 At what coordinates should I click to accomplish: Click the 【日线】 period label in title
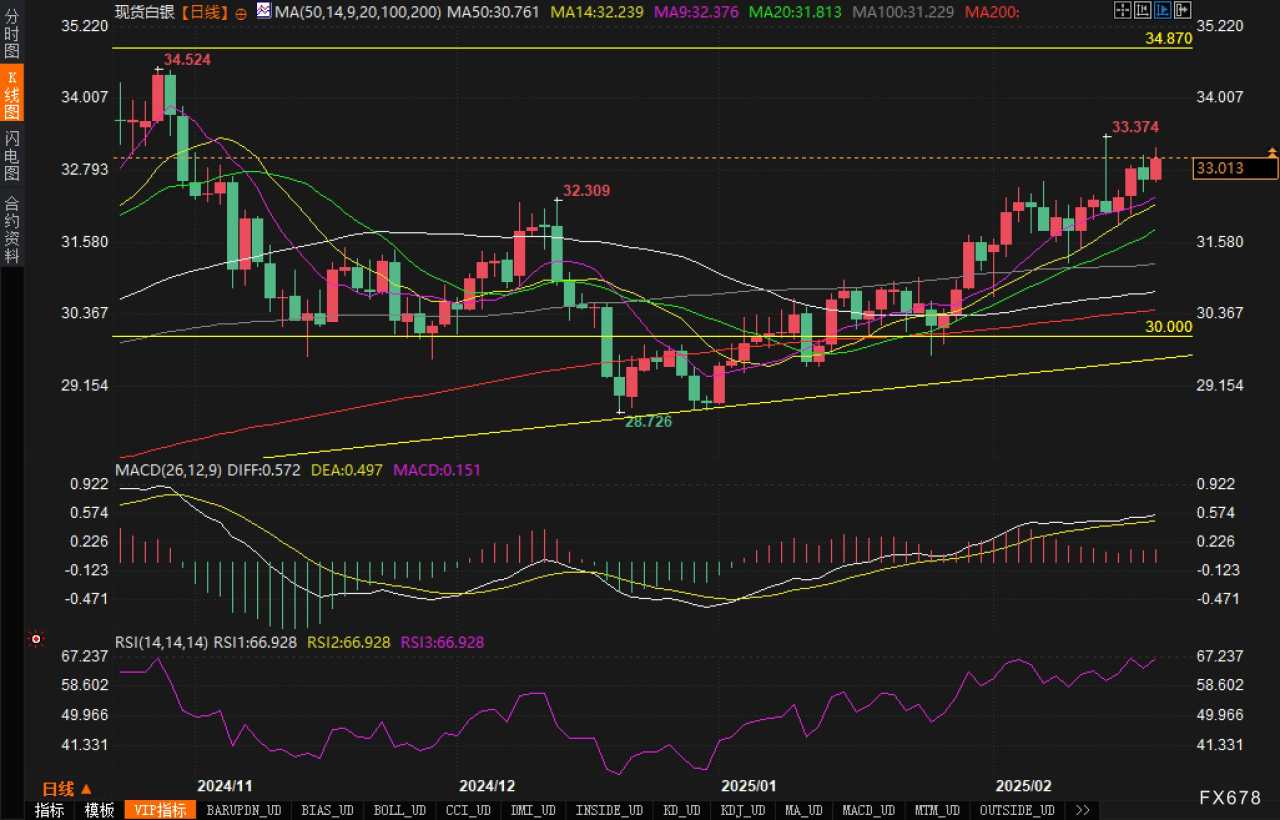(203, 12)
